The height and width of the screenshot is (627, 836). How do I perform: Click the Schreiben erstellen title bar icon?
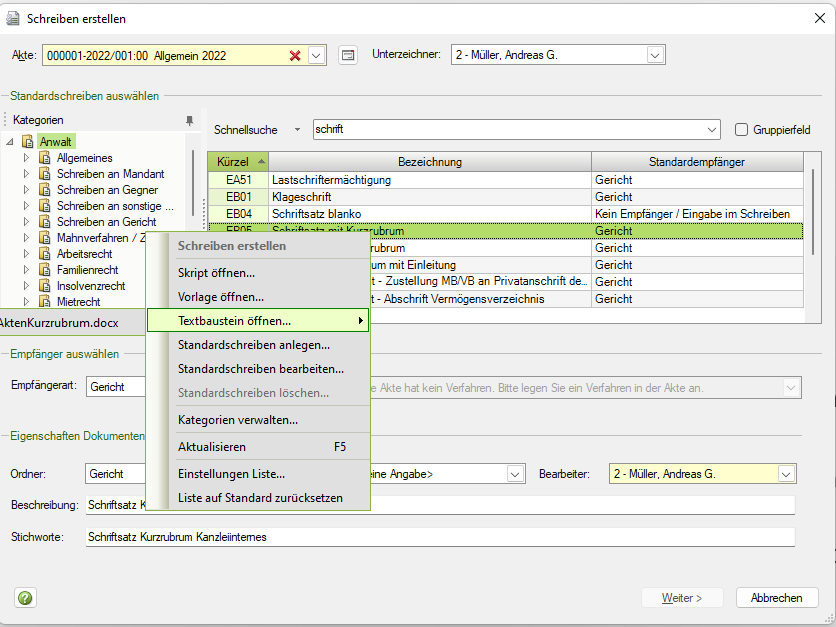(x=12, y=19)
